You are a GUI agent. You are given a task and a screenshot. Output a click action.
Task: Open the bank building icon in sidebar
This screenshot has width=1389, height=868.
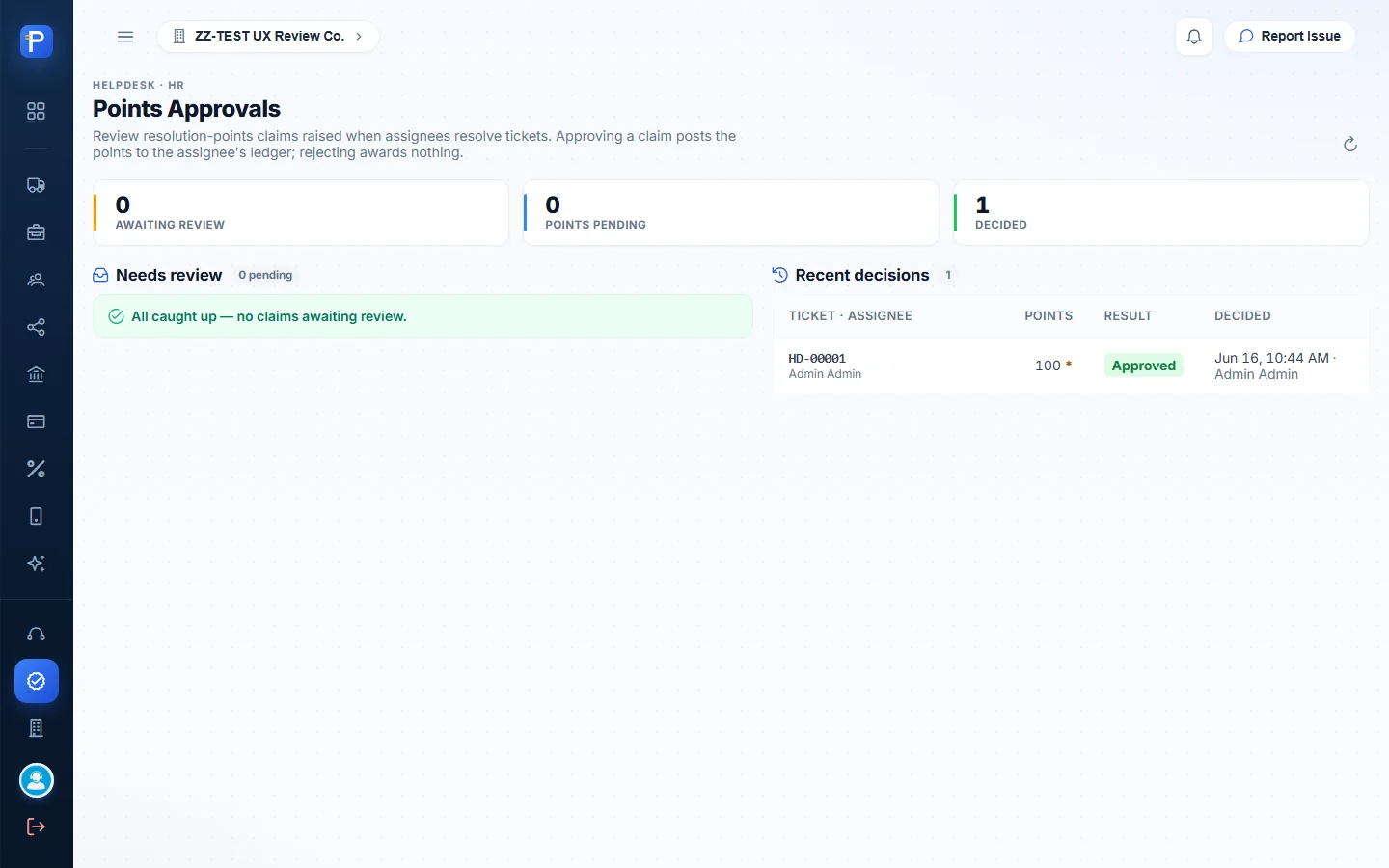(x=36, y=374)
